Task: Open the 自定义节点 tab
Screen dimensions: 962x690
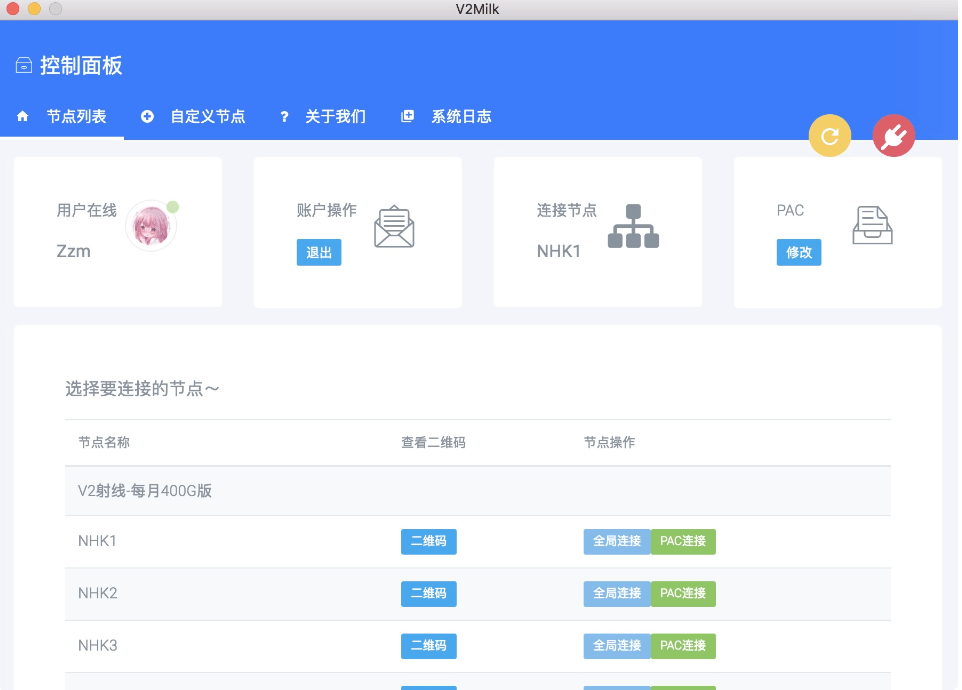Action: click(207, 117)
